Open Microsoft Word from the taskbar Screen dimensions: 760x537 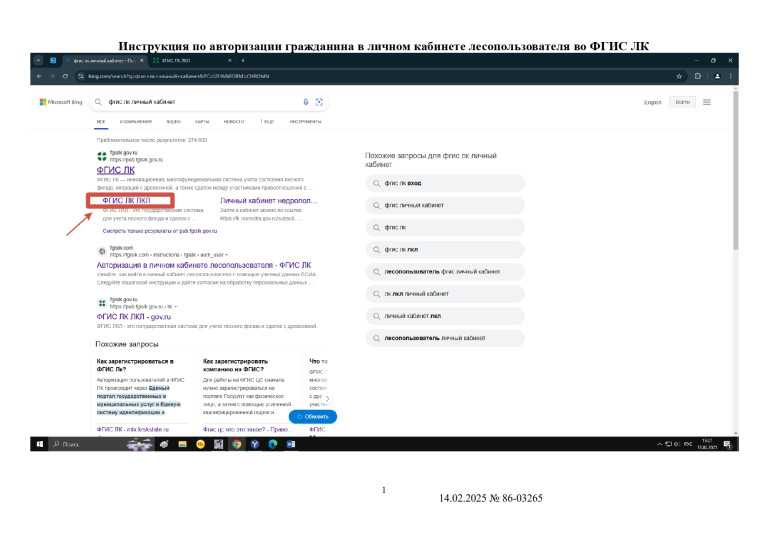click(x=291, y=444)
